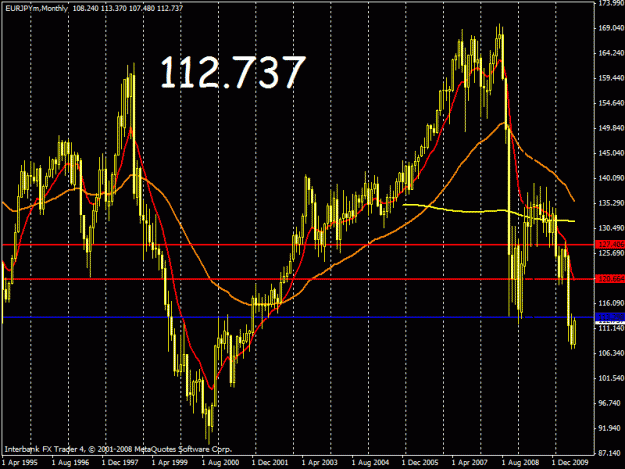Viewport: 625px width, 469px height.
Task: Click the 106.340 price axis label
Action: pos(611,353)
